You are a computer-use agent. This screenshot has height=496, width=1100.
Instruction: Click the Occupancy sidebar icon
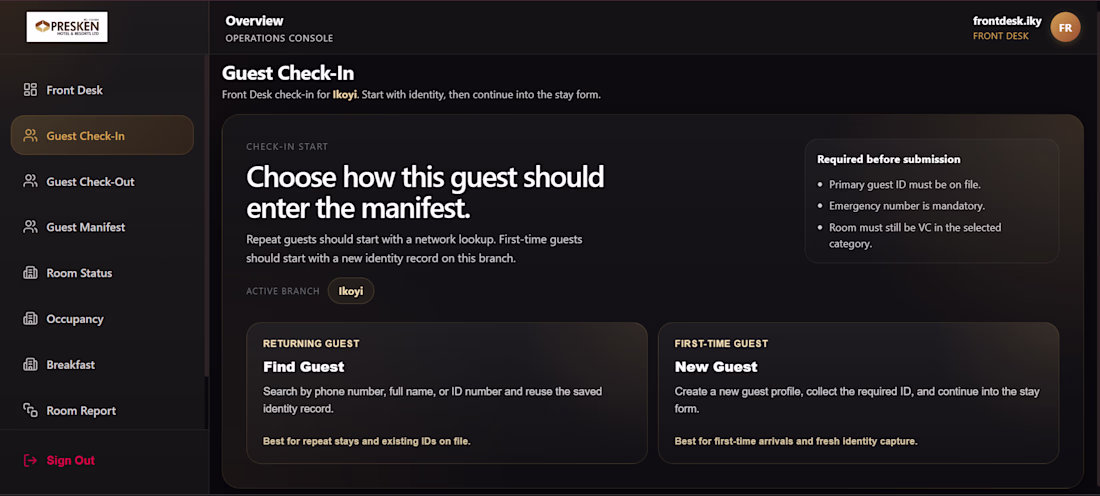coord(30,319)
